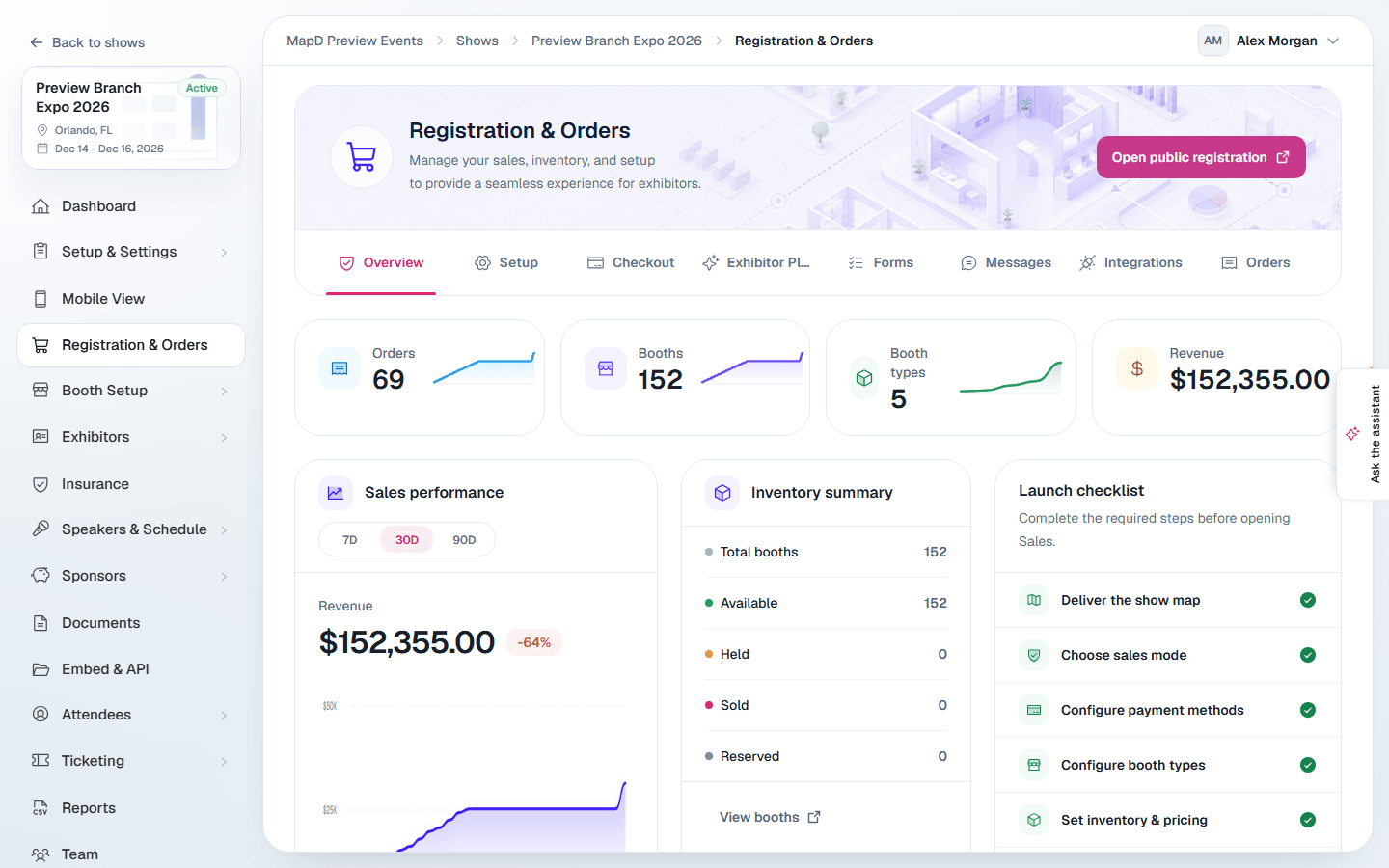Click the View booths link

point(770,817)
